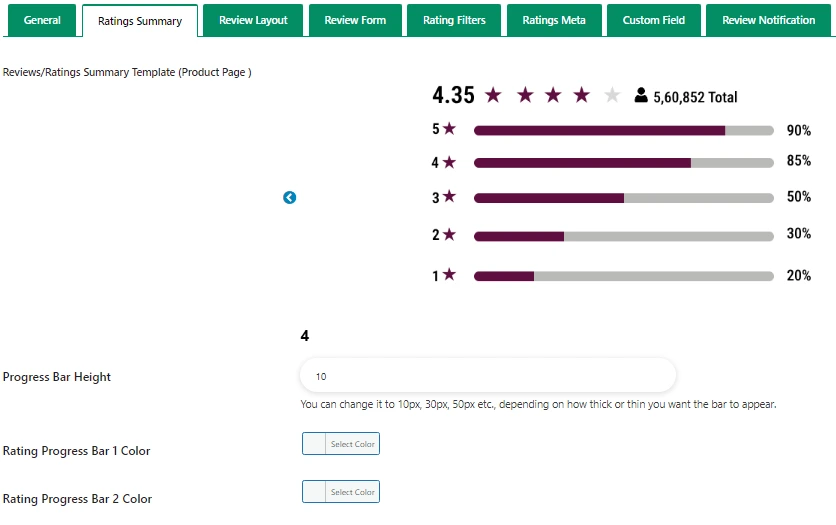836x525 pixels.
Task: Click the 2 star progress bar at 30%
Action: (x=623, y=236)
